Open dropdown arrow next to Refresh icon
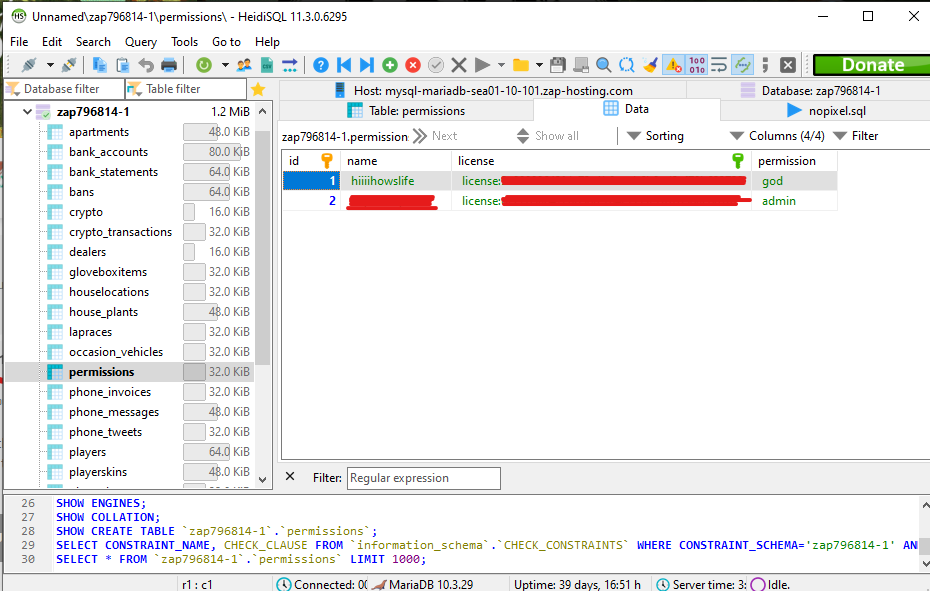Screen dimensions: 930x591 point(225,65)
